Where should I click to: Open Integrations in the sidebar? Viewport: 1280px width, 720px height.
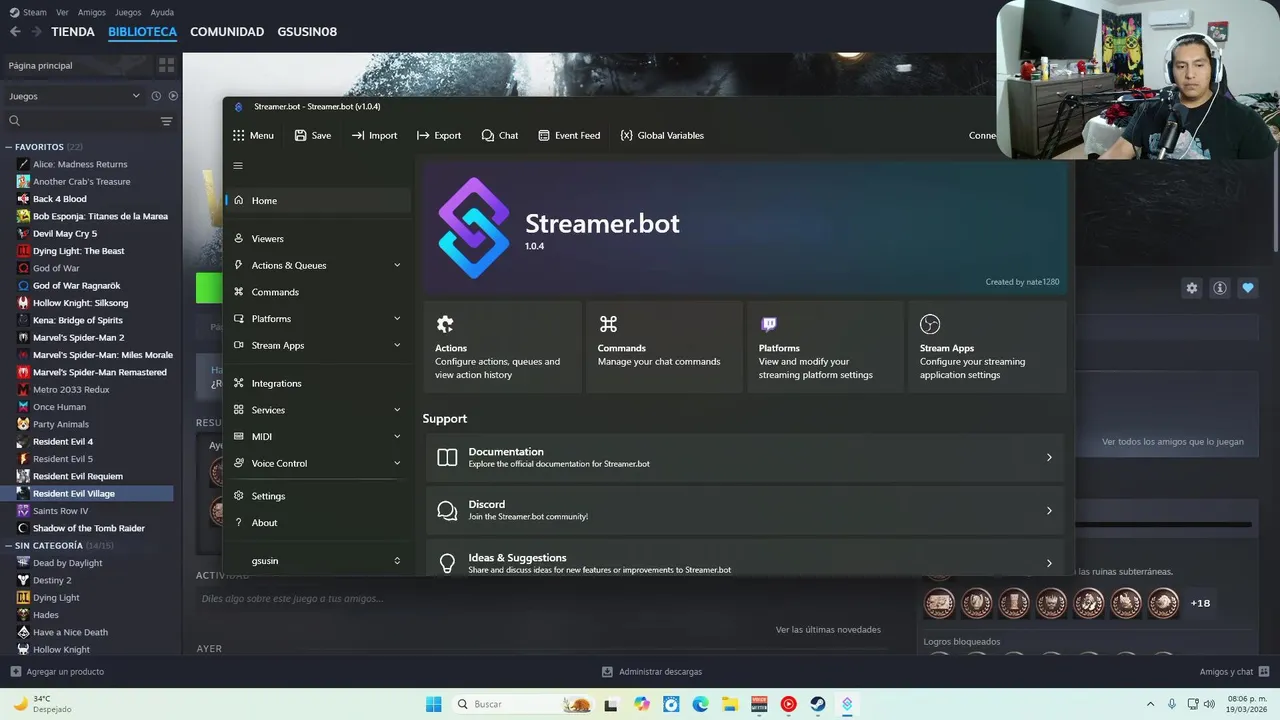tap(318, 383)
